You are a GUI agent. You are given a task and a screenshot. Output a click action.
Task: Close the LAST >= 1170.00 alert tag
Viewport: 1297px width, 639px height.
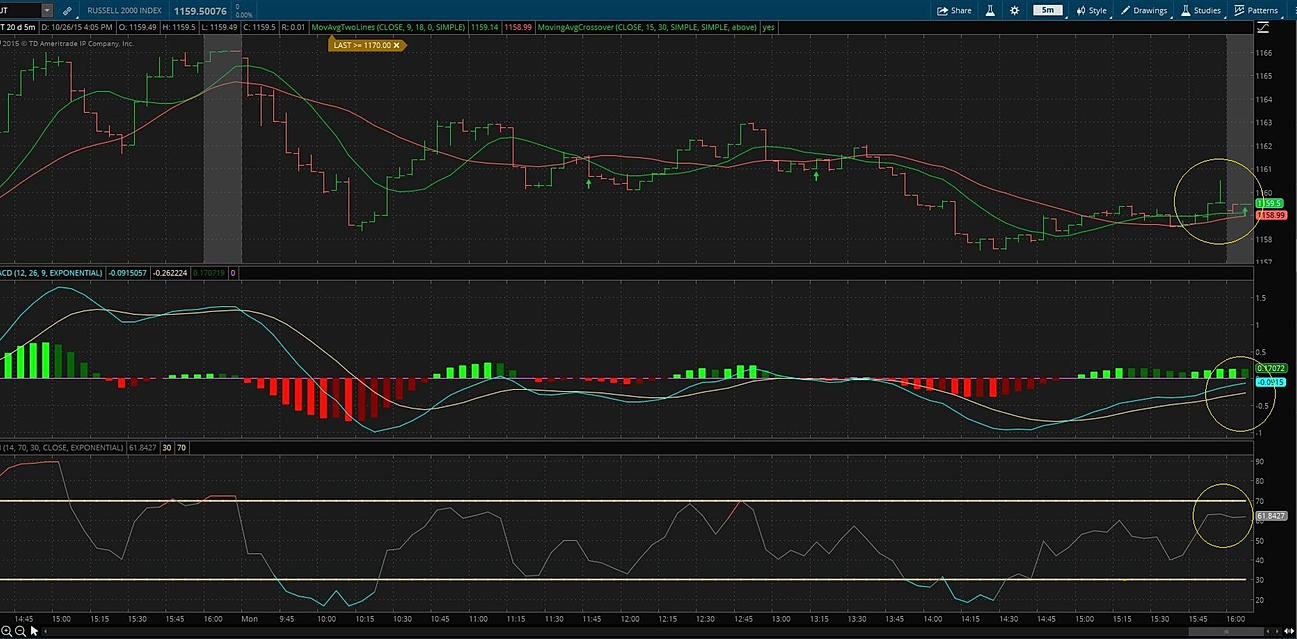point(395,45)
